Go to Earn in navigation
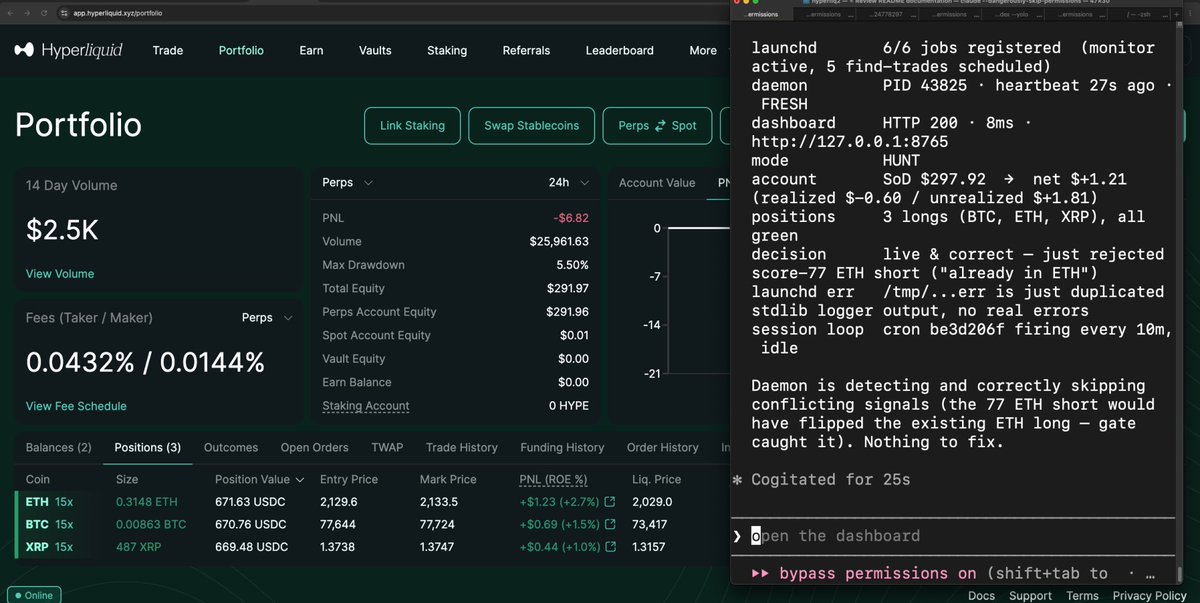The image size is (1200, 603). click(x=311, y=50)
